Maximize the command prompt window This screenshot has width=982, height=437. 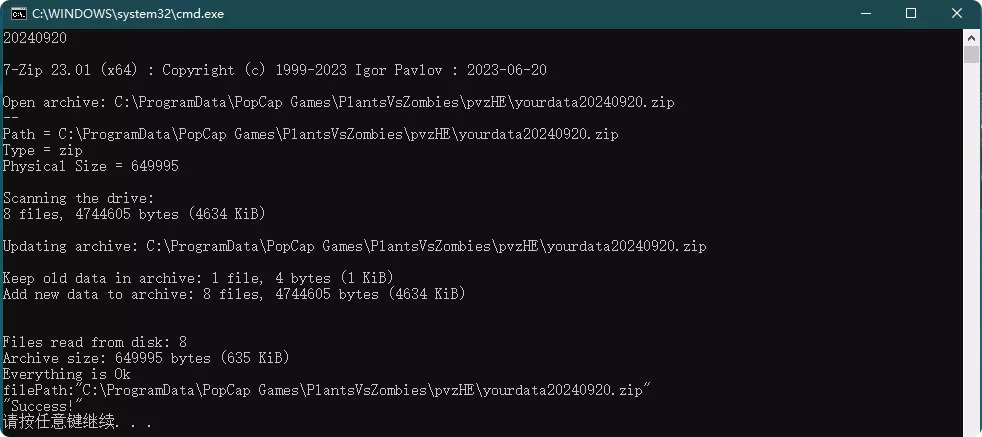911,13
